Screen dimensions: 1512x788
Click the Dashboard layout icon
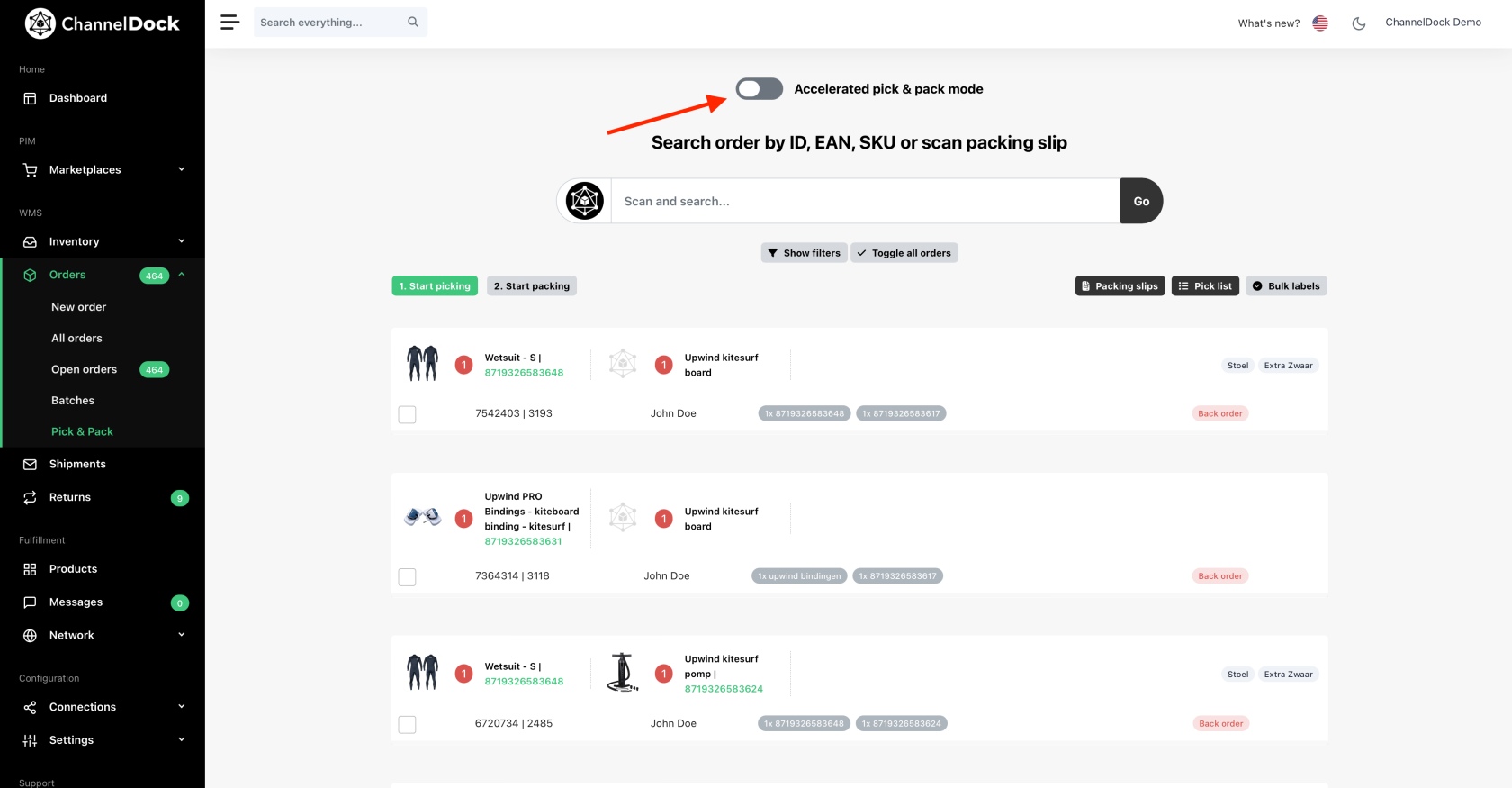click(x=30, y=98)
